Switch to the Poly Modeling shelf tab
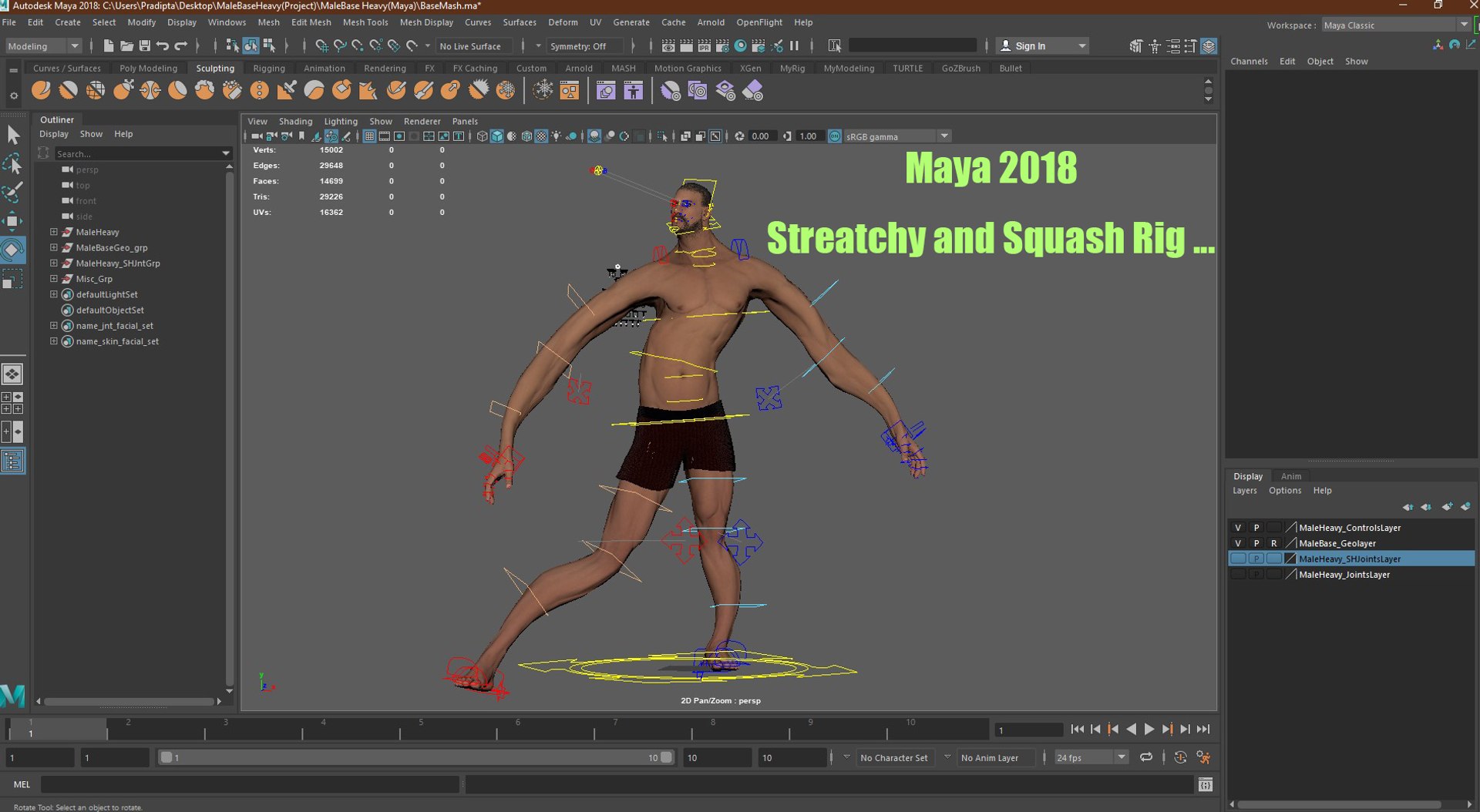 [148, 68]
